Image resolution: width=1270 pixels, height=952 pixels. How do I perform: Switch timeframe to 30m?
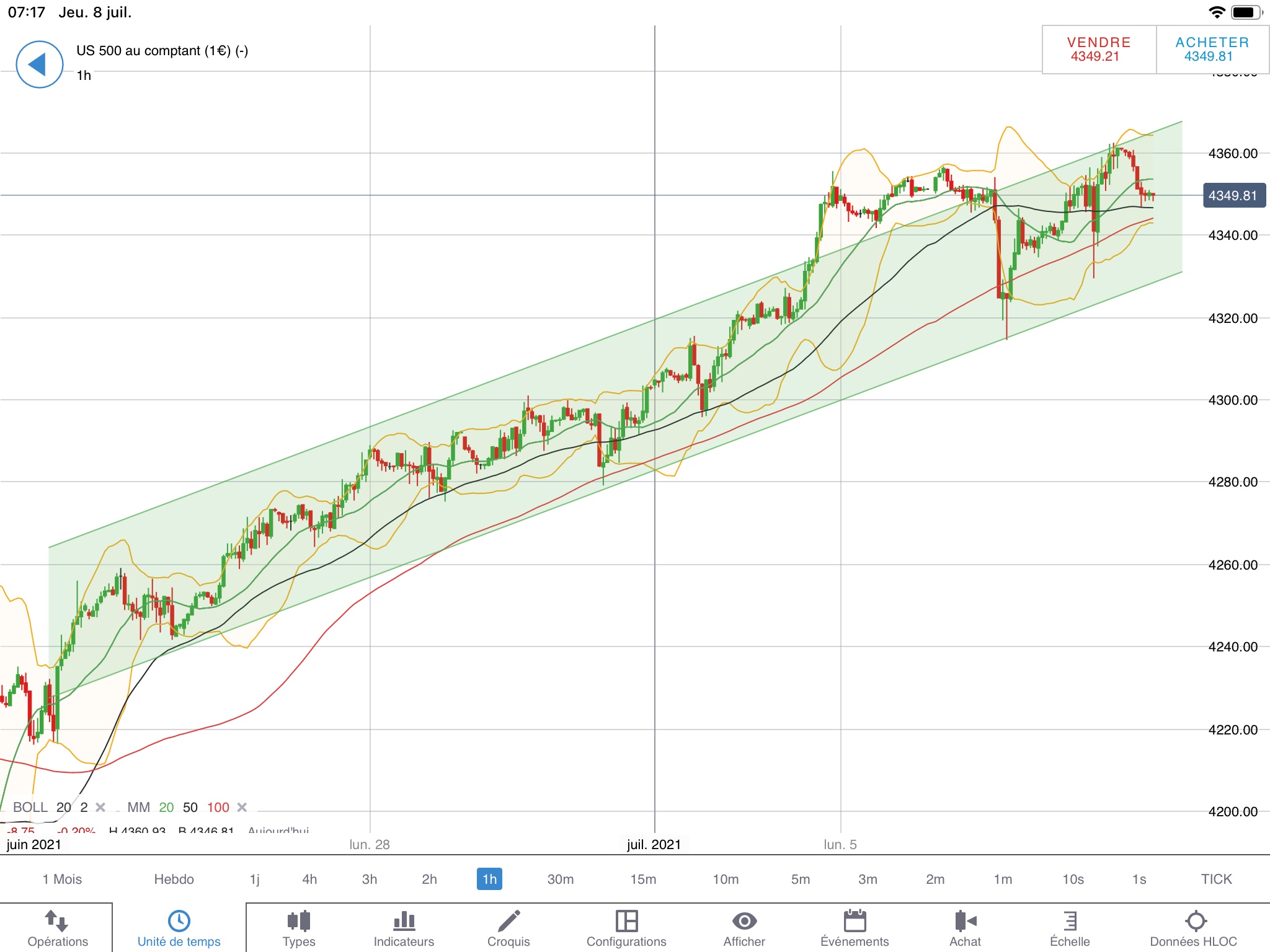coord(560,879)
